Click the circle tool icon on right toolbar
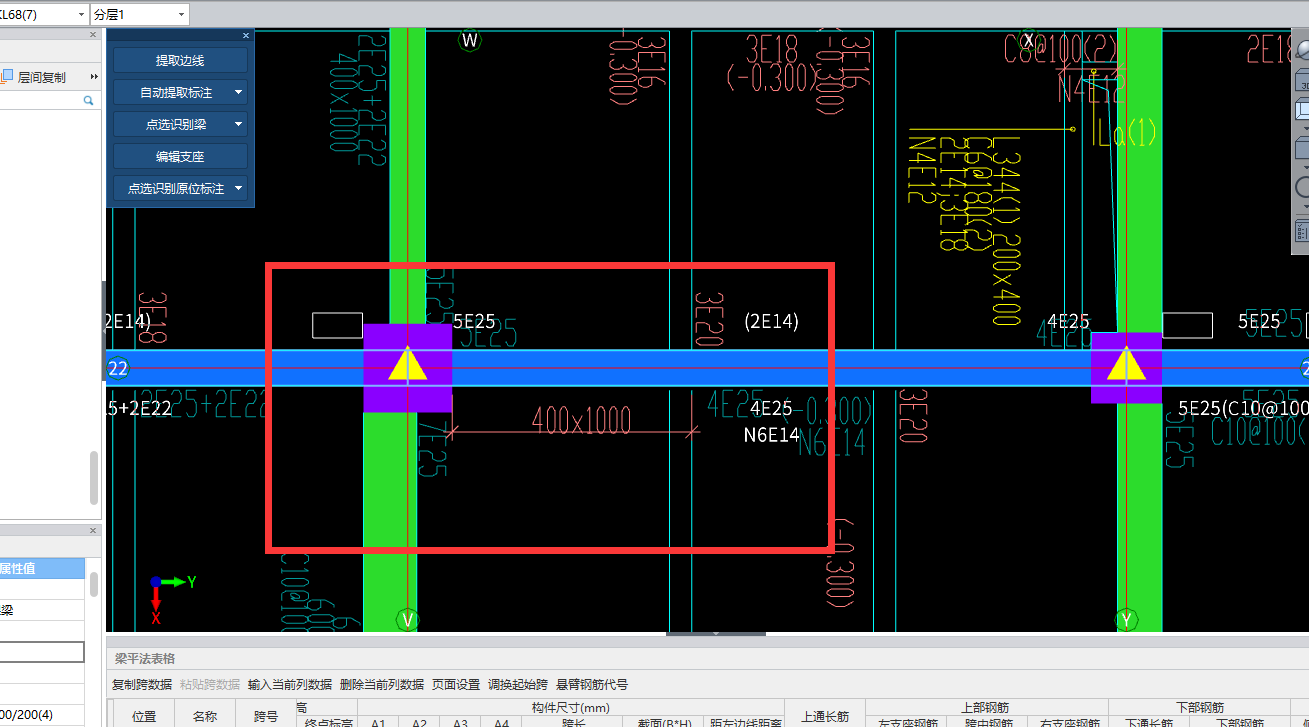1309x727 pixels. tap(1302, 187)
